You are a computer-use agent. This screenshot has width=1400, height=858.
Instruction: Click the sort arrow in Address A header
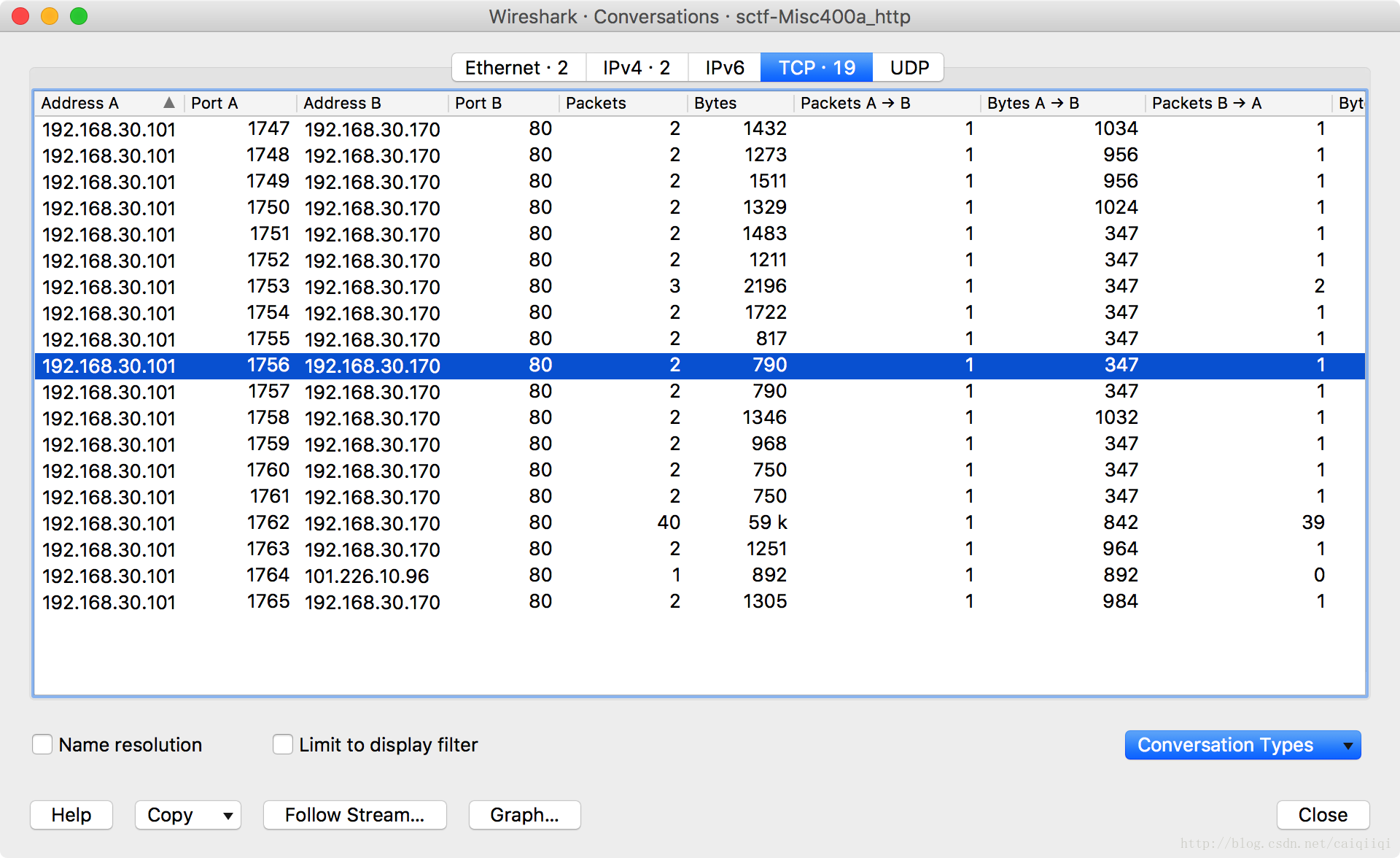pos(169,103)
